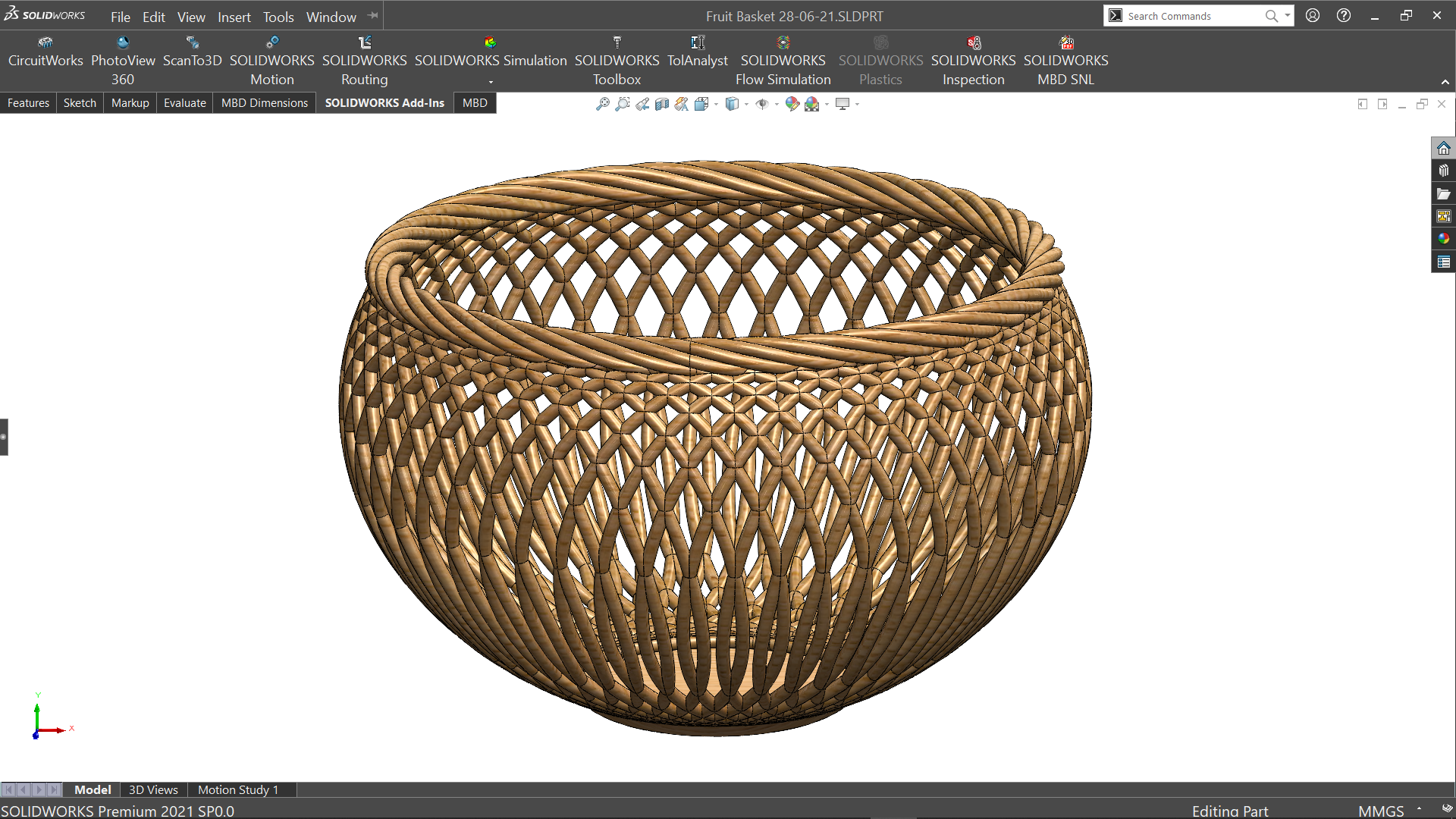Enable the SOLIDWORKS Toolbox add-in
1456x819 pixels.
[617, 61]
